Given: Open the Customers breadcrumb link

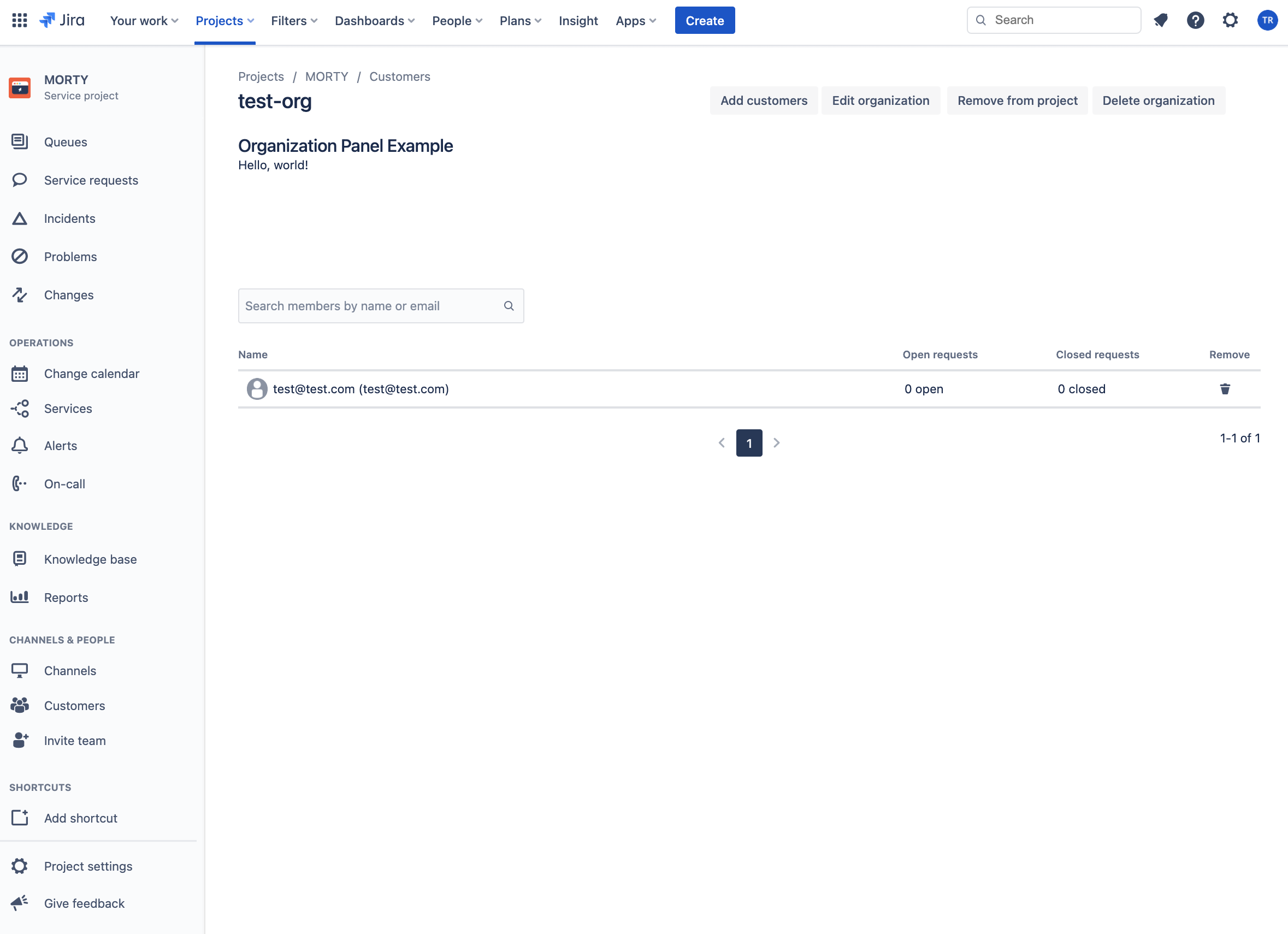Looking at the screenshot, I should point(400,76).
